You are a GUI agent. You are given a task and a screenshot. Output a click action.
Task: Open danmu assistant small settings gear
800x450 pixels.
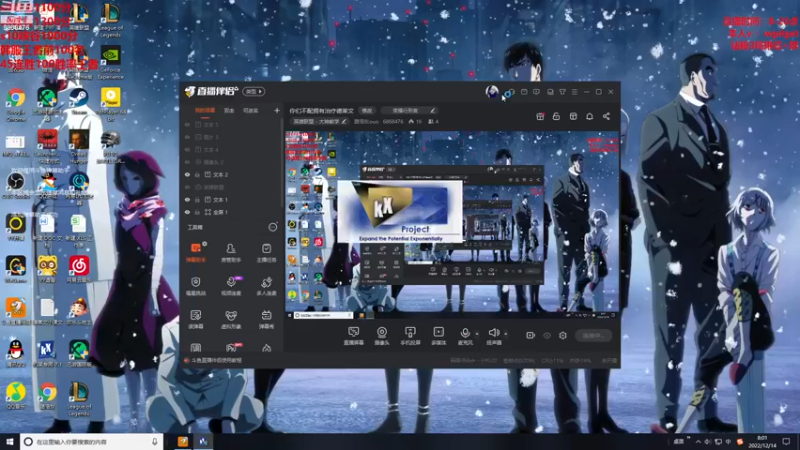[x=205, y=244]
